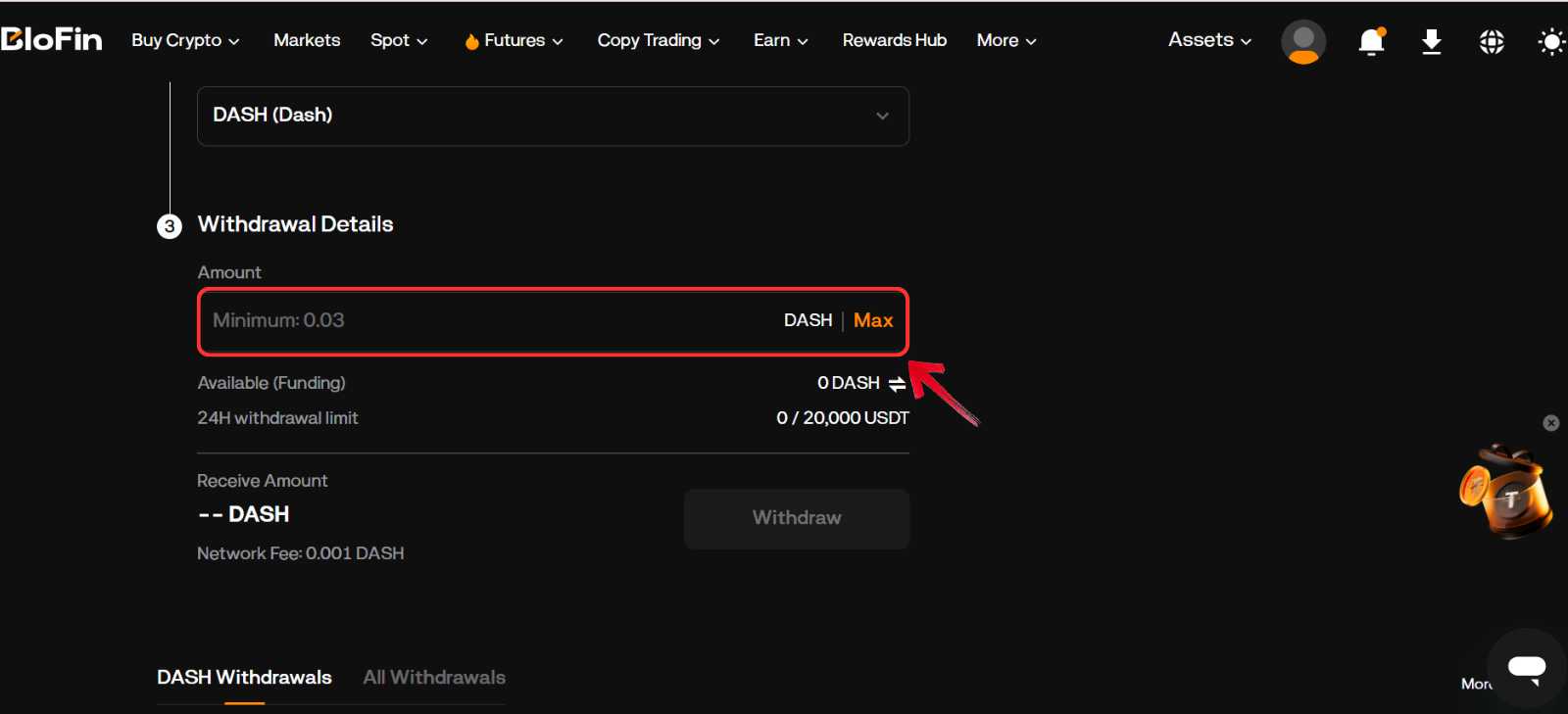Expand the Buy Crypto menu
This screenshot has width=1568, height=714.
[x=185, y=40]
